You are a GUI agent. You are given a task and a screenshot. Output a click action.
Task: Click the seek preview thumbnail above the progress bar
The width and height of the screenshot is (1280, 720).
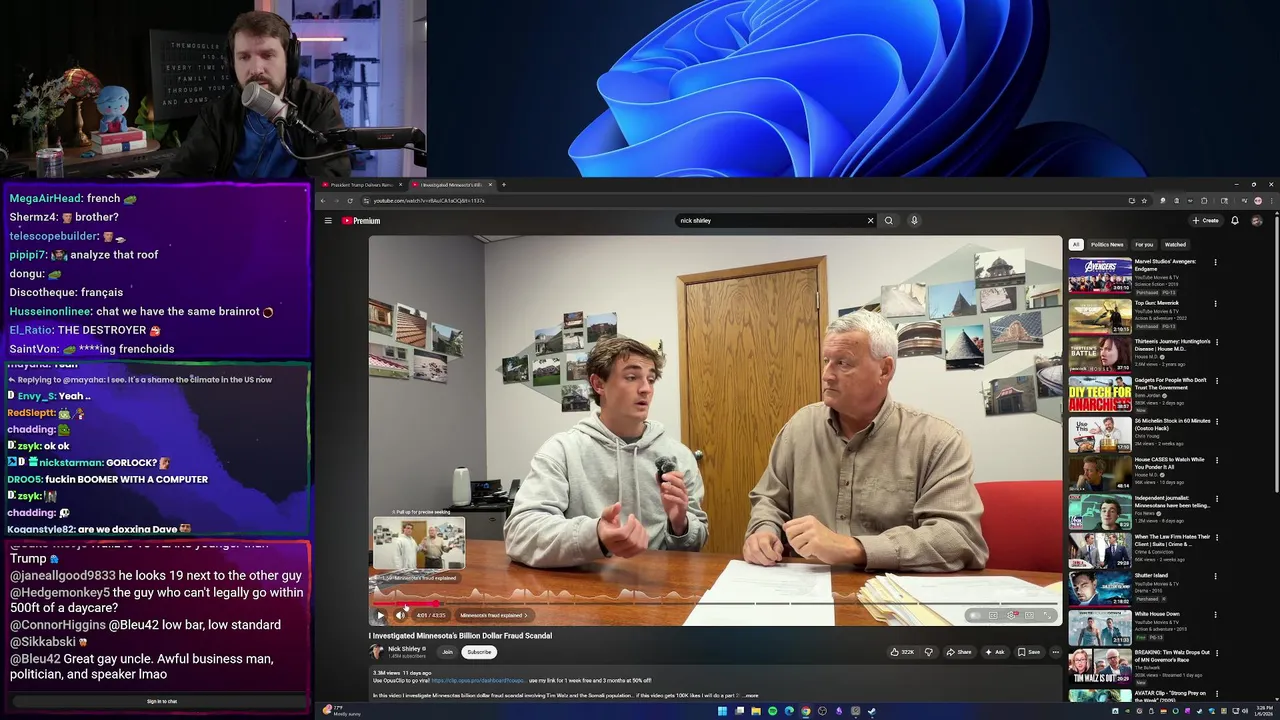419,543
